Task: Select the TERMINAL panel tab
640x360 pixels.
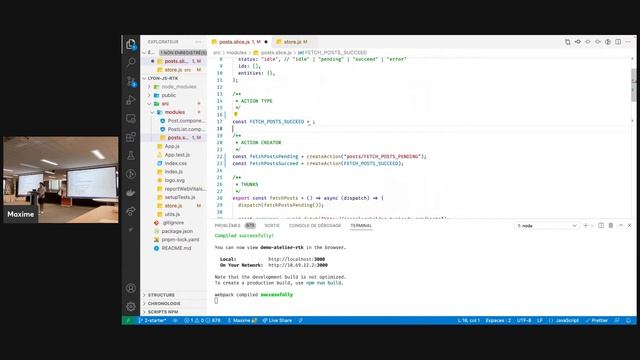Action: click(x=361, y=225)
